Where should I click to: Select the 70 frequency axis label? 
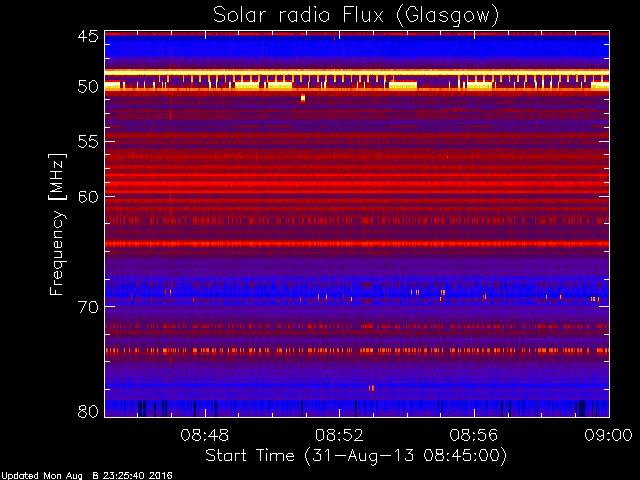click(x=88, y=307)
